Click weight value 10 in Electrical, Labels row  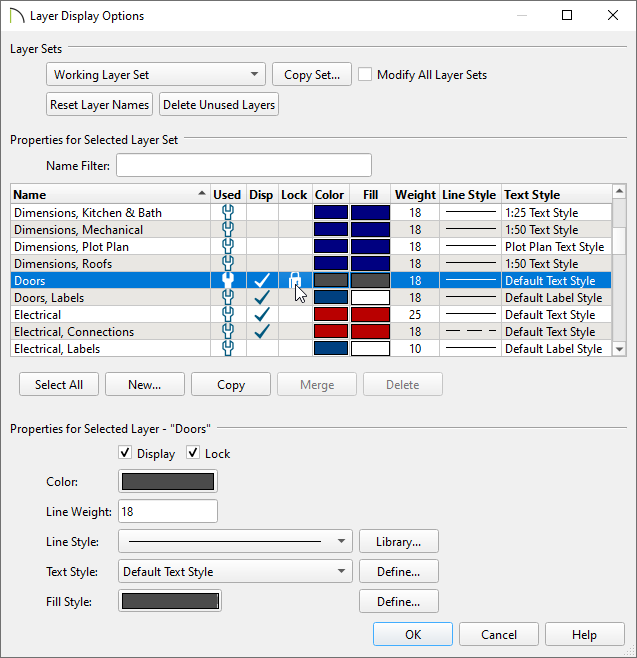(x=415, y=348)
